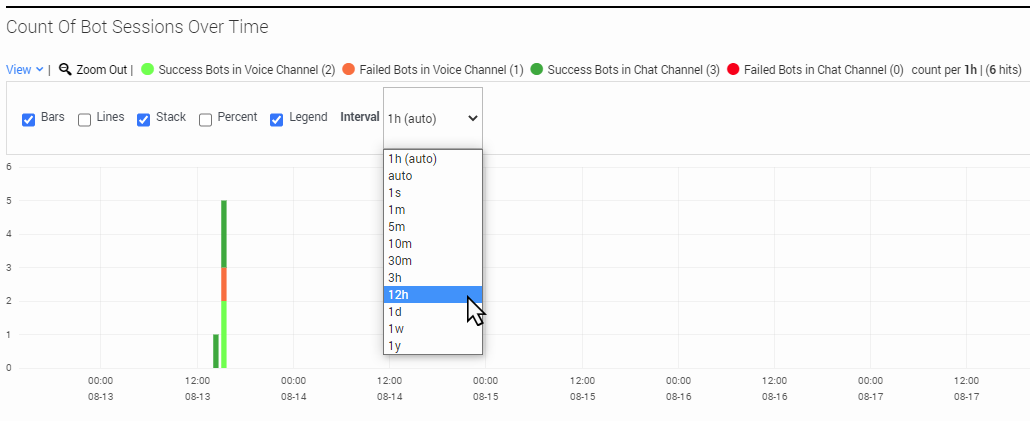Viewport: 1030px width, 421px height.
Task: Uncheck the Bars checkbox
Action: click(29, 119)
